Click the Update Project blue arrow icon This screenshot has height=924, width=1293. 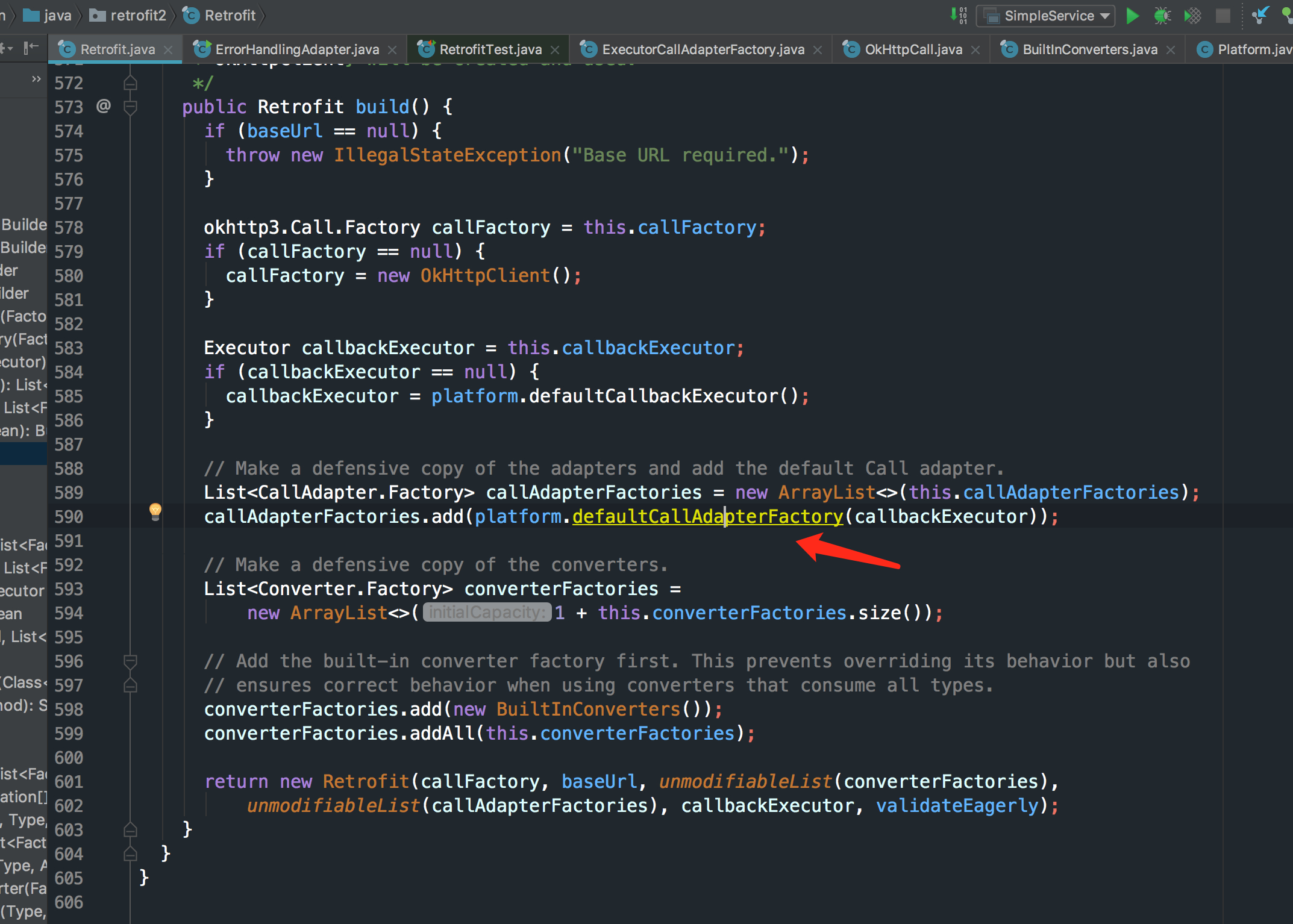coord(1259,16)
